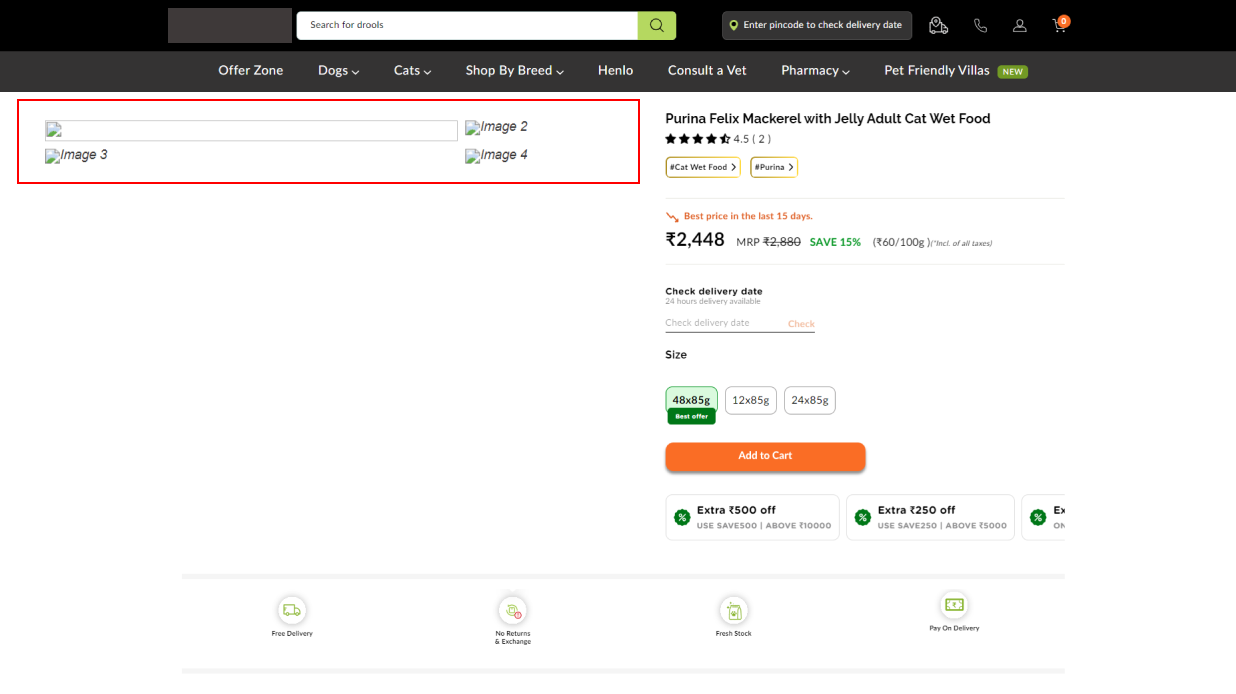Open the Cats dropdown
Screen dimensions: 1236x694
click(412, 70)
